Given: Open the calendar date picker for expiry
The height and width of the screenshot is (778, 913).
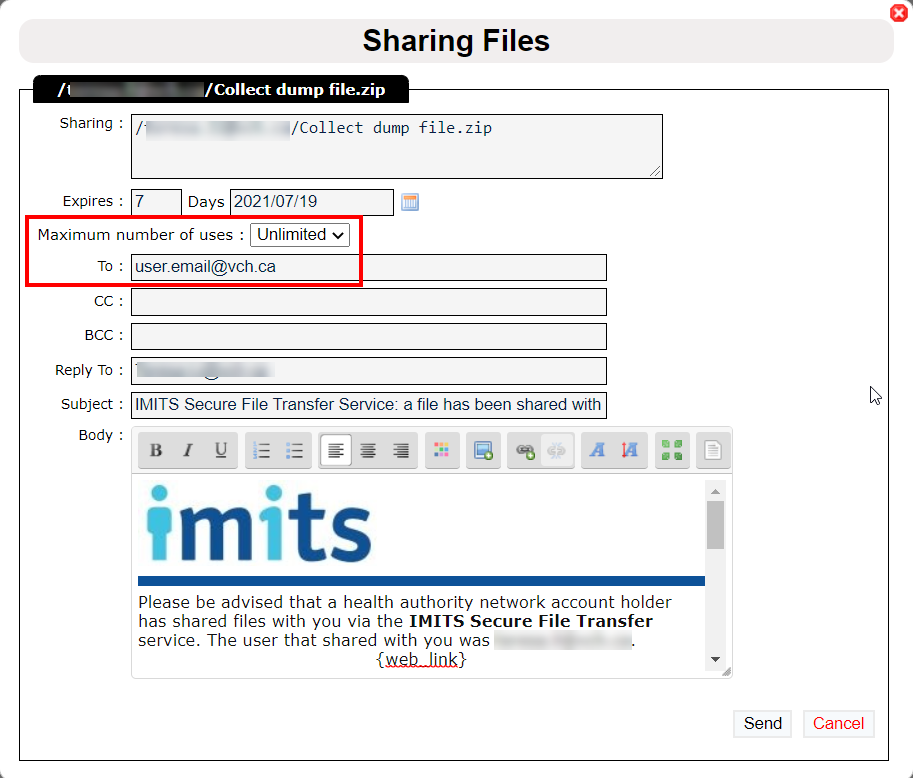Looking at the screenshot, I should pos(410,202).
